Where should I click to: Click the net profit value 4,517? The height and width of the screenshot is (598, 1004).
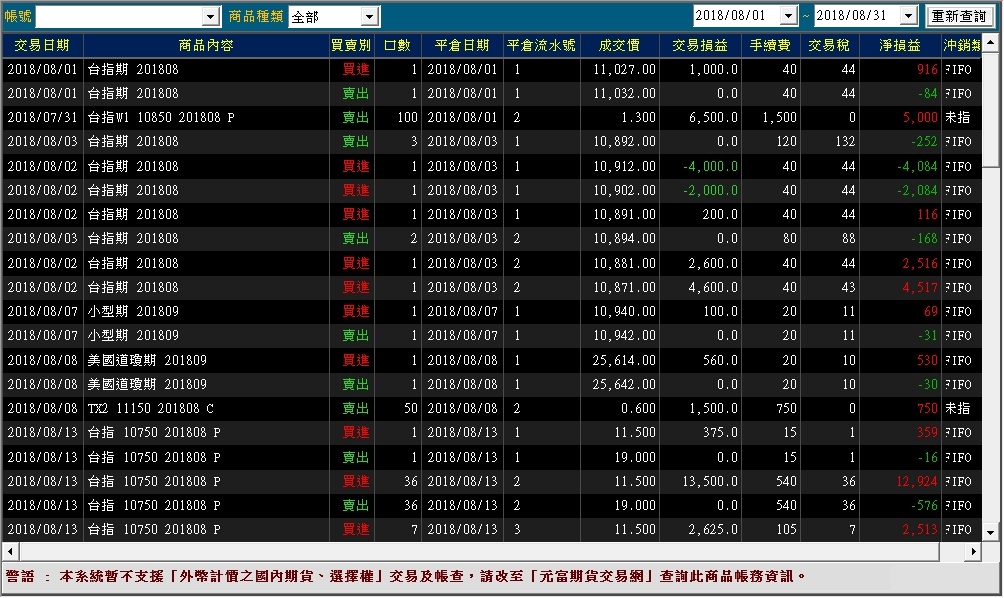920,287
